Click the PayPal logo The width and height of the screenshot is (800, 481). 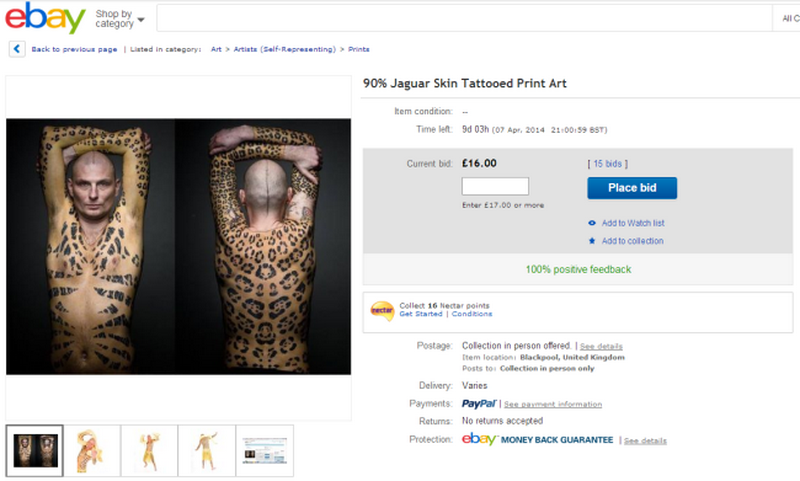click(479, 404)
